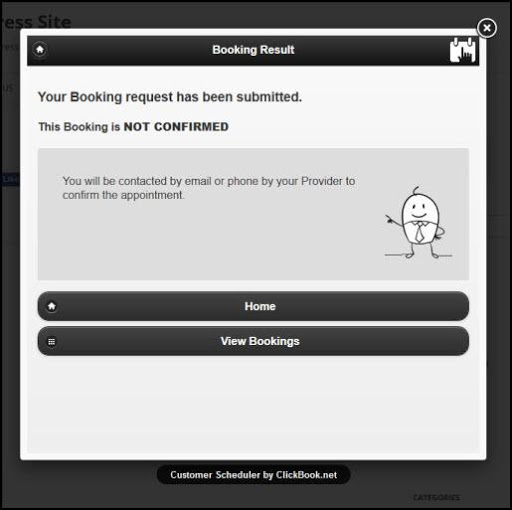Image resolution: width=512 pixels, height=510 pixels.
Task: Click the Booking Result header title
Action: coord(253,50)
